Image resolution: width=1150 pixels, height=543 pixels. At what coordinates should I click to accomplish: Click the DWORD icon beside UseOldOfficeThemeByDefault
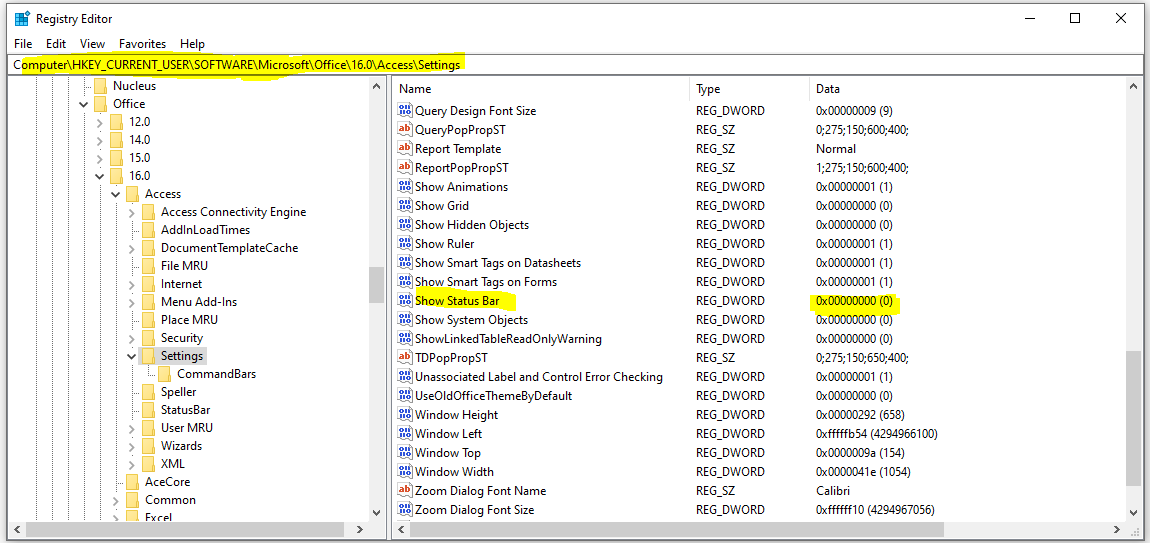coord(405,396)
